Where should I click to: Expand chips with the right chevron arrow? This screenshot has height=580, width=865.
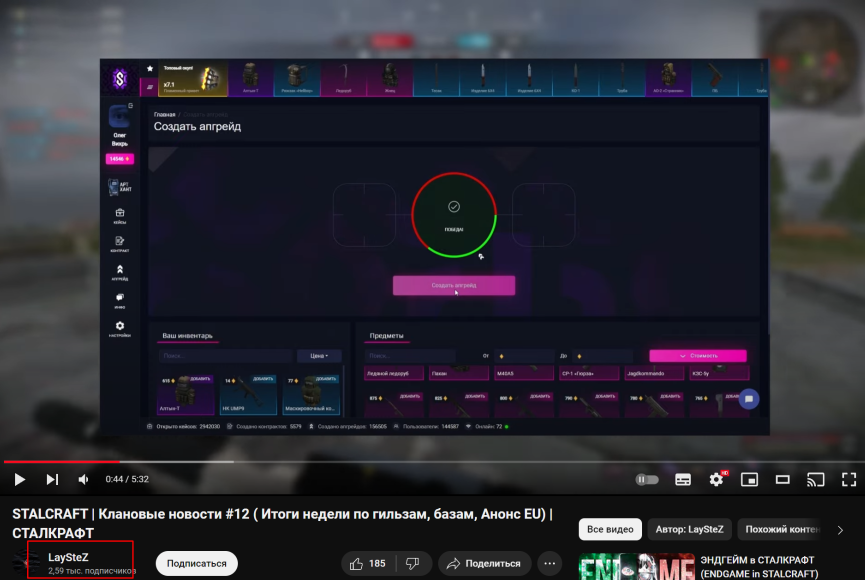pos(840,530)
